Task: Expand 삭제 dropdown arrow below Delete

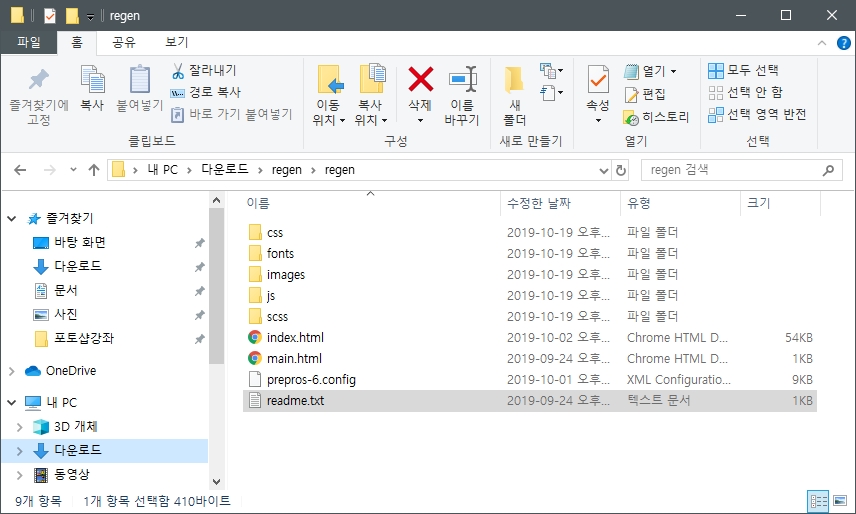Action: tap(420, 120)
